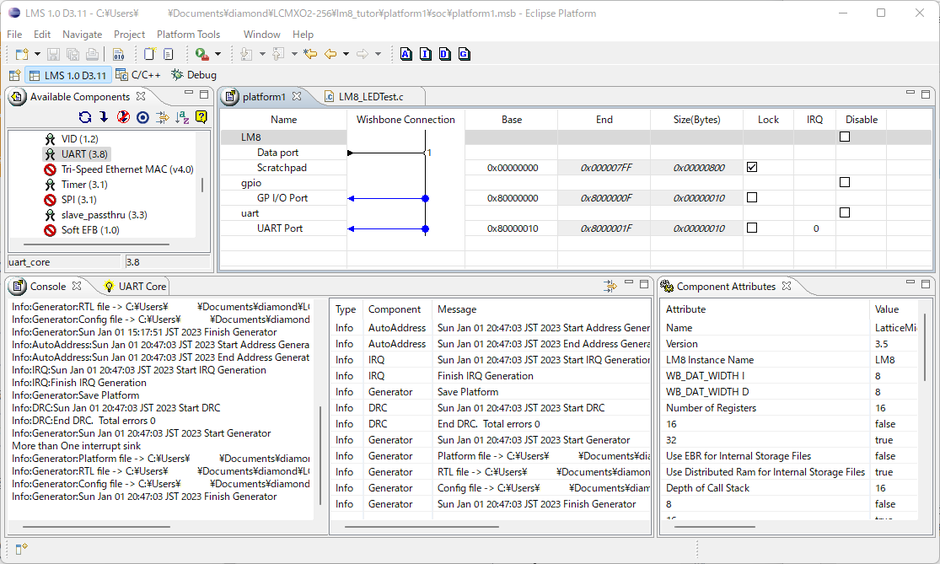This screenshot has width=940, height=564.
Task: Click refresh icon in Available Components panel
Action: coord(85,117)
